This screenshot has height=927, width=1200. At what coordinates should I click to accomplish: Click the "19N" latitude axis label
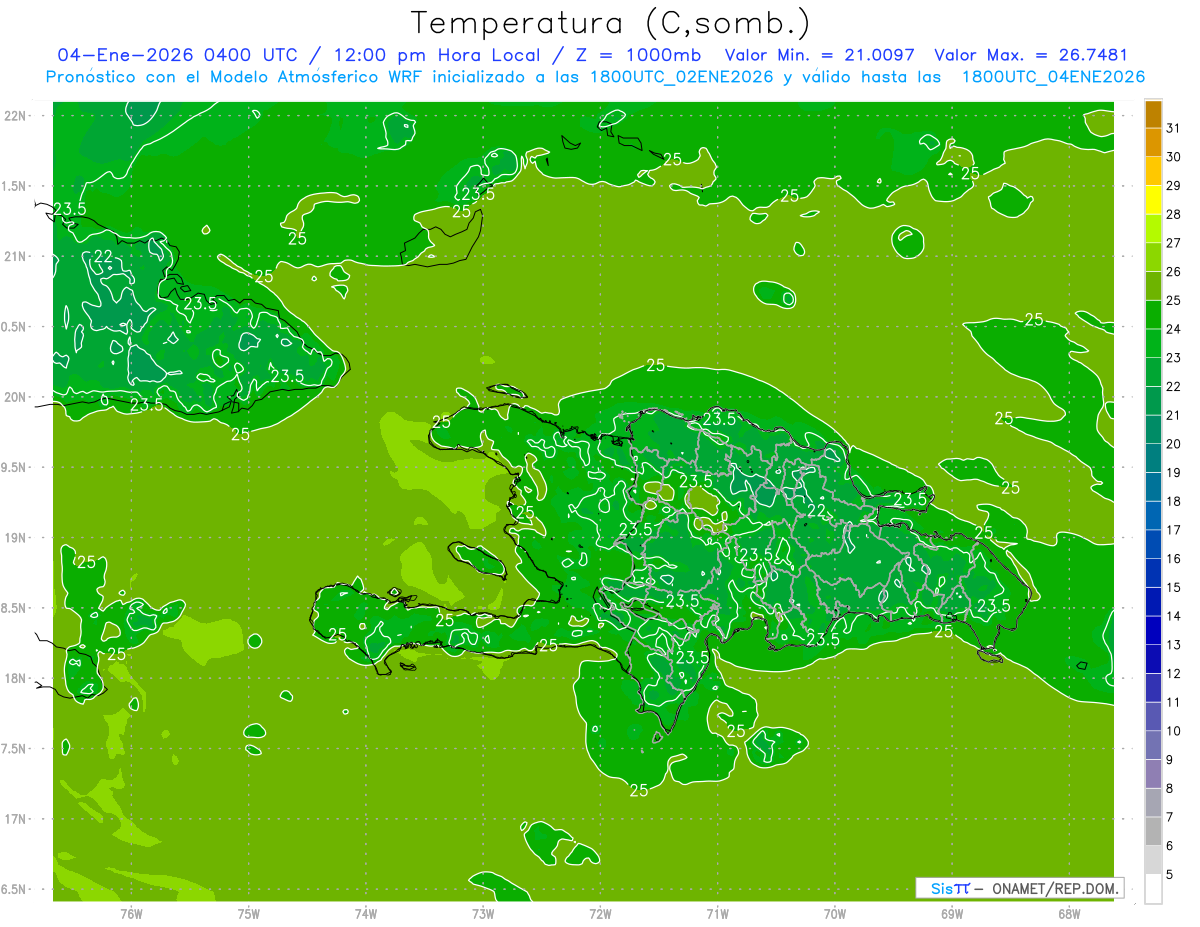pos(17,538)
